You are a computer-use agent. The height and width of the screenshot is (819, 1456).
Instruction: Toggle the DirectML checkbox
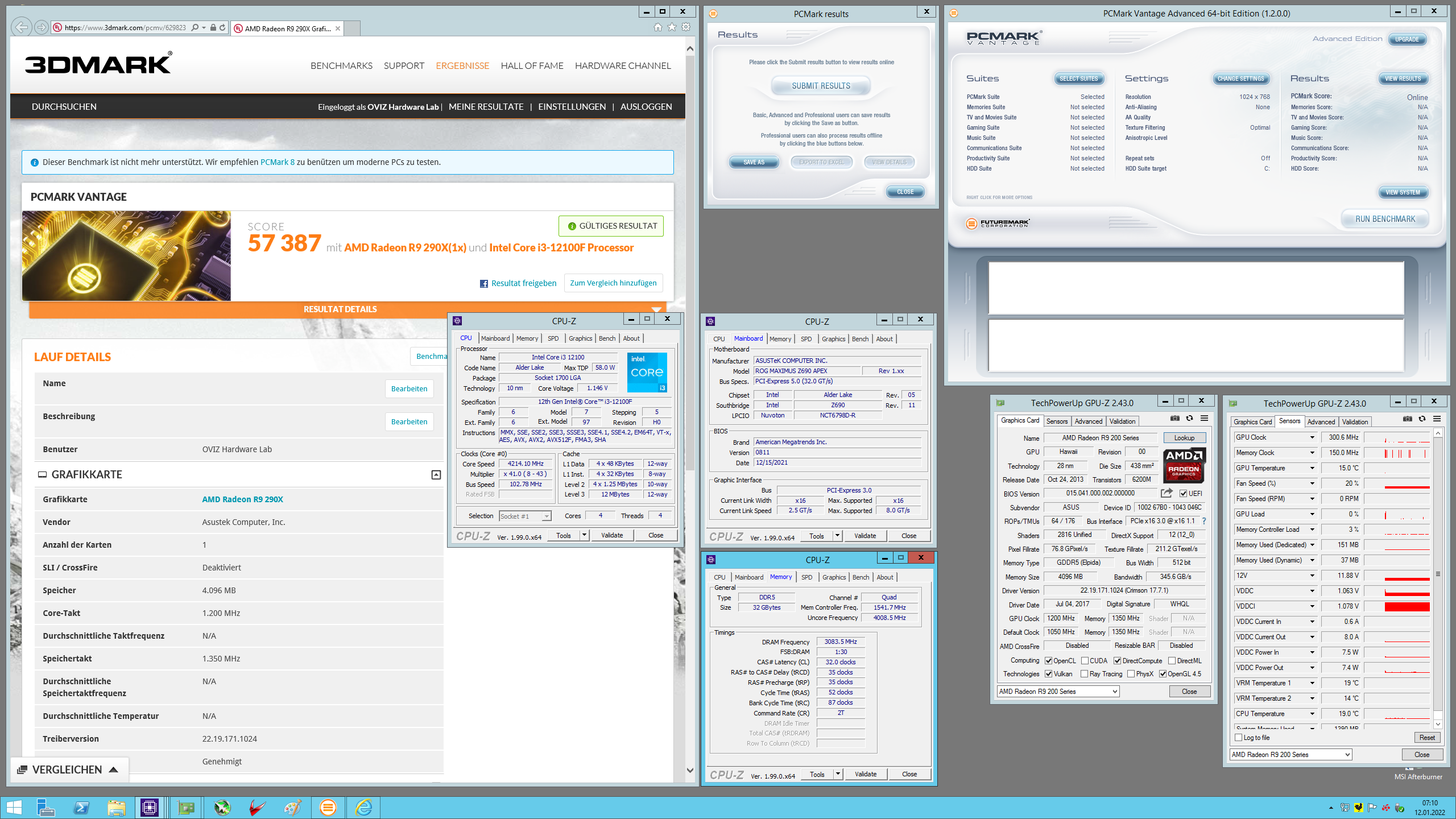[x=1172, y=661]
